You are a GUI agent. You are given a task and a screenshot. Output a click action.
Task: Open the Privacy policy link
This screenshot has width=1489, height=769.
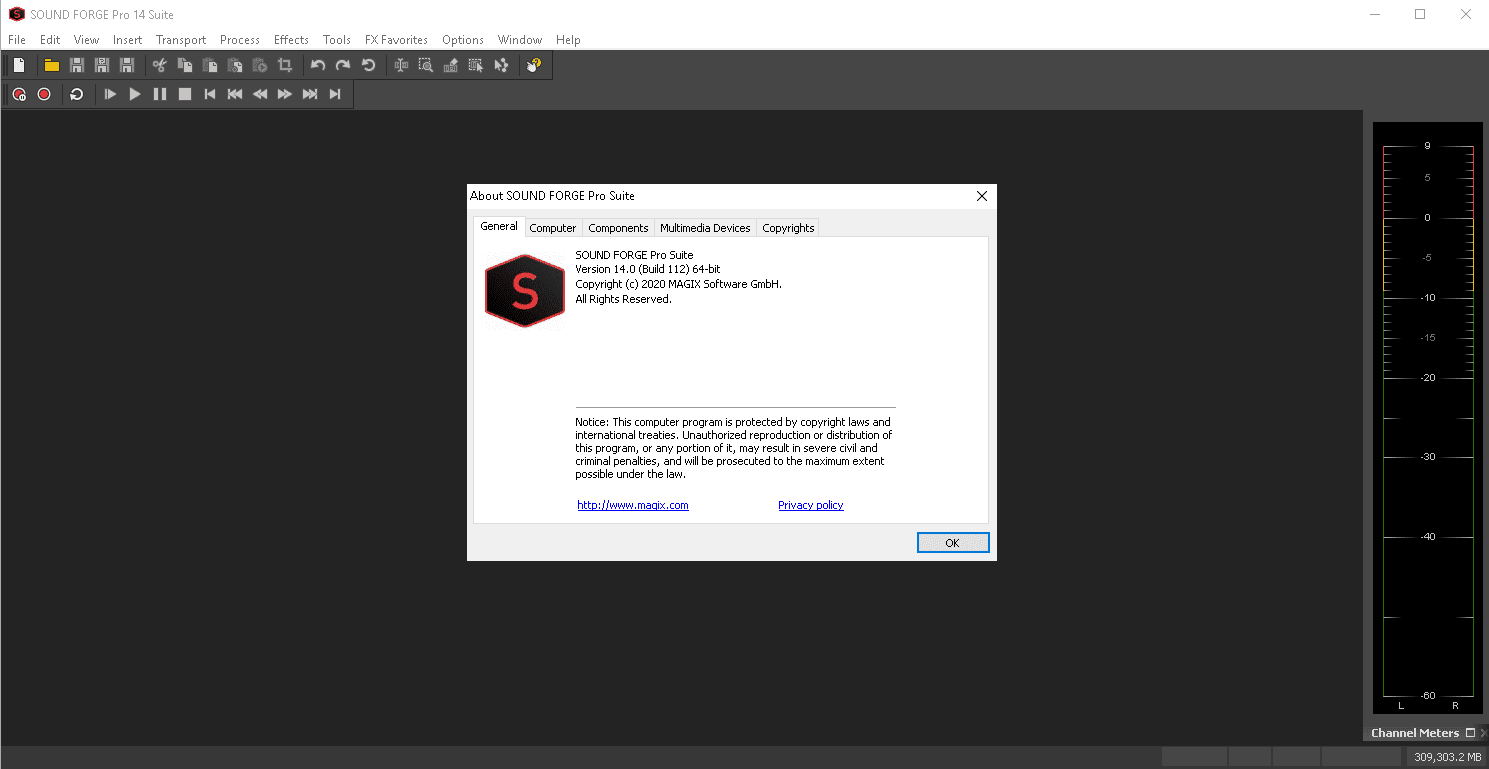pos(811,505)
